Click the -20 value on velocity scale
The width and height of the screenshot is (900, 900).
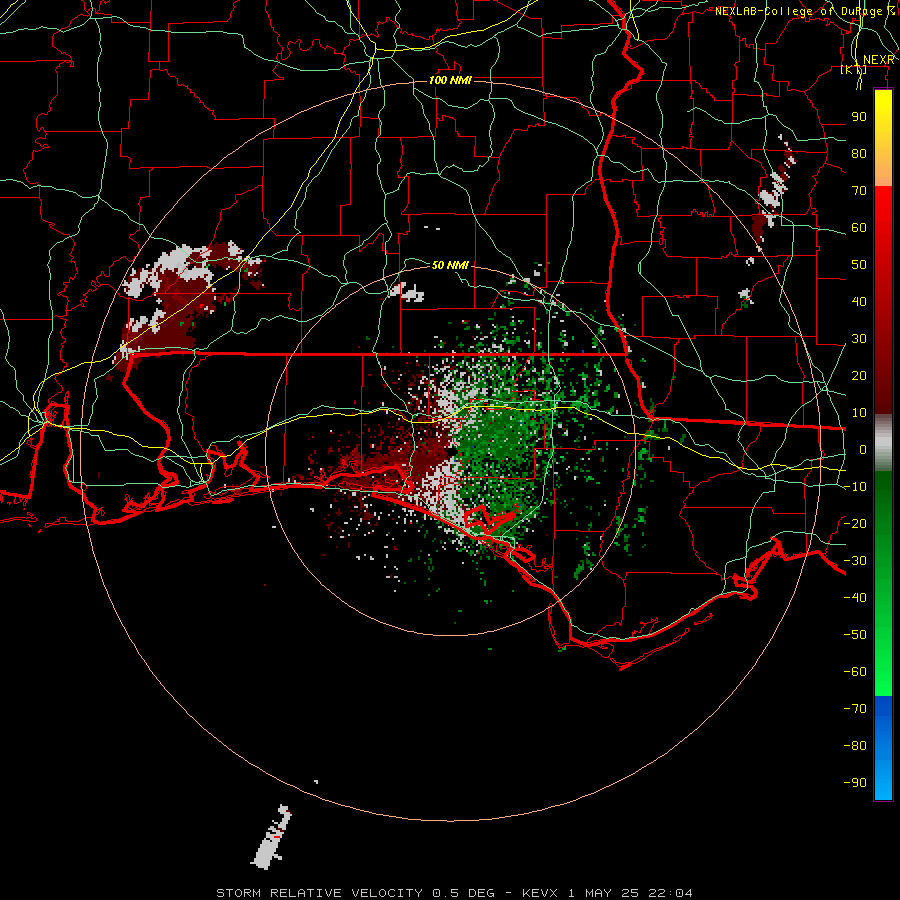855,523
